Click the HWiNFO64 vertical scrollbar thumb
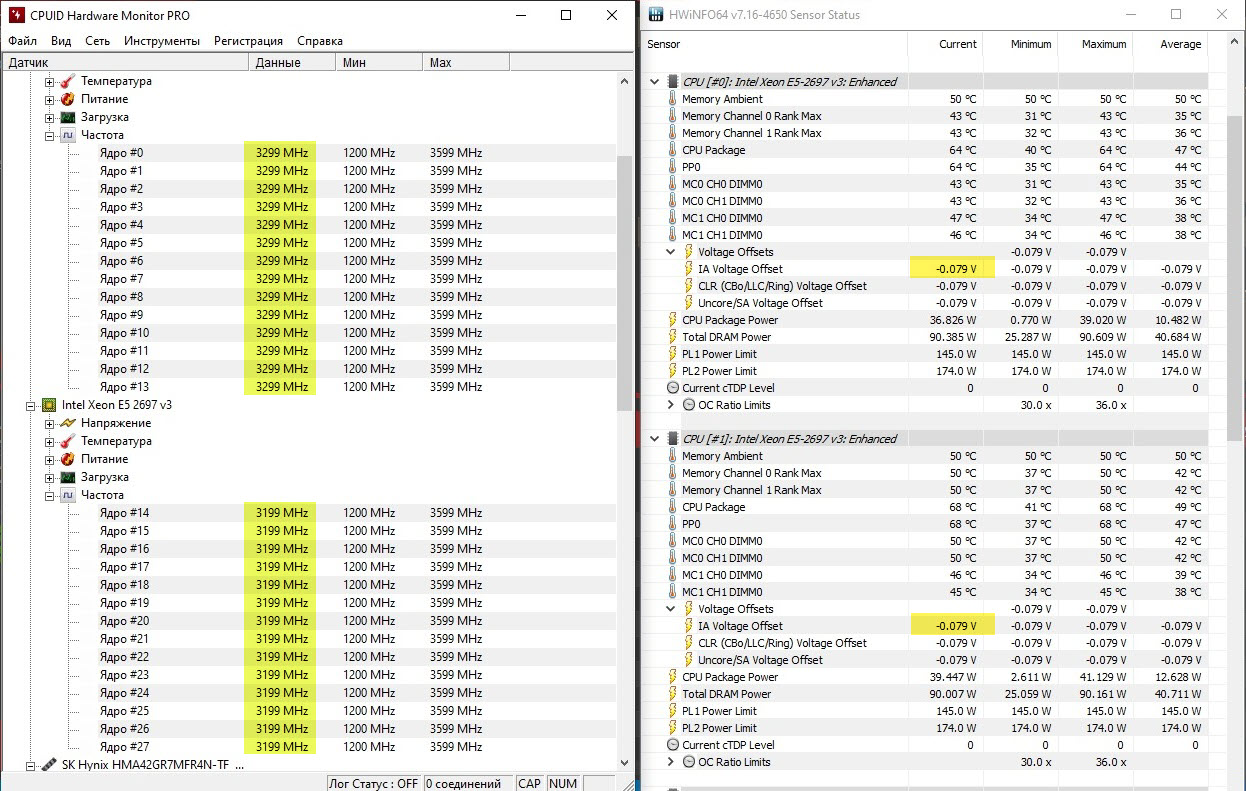This screenshot has height=791, width=1246. [1236, 279]
